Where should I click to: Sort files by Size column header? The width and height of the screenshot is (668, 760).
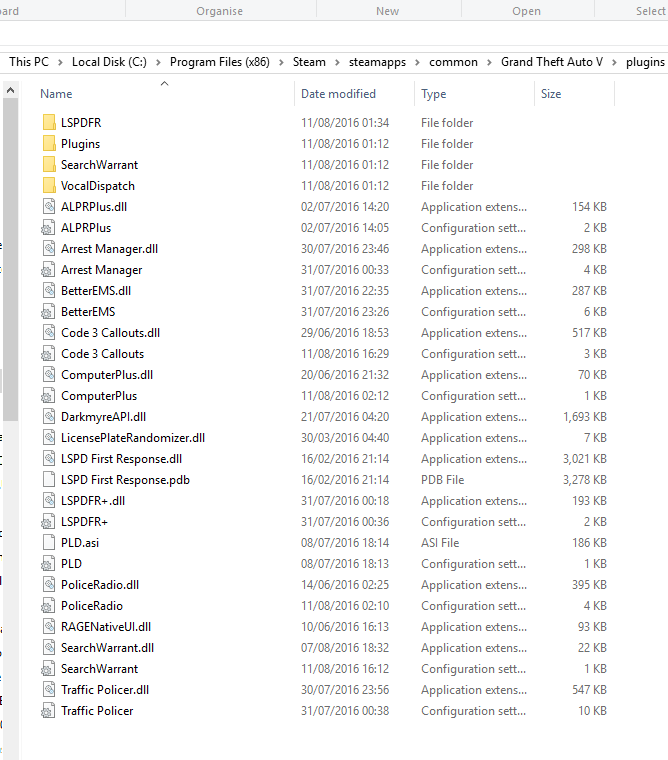pos(551,94)
